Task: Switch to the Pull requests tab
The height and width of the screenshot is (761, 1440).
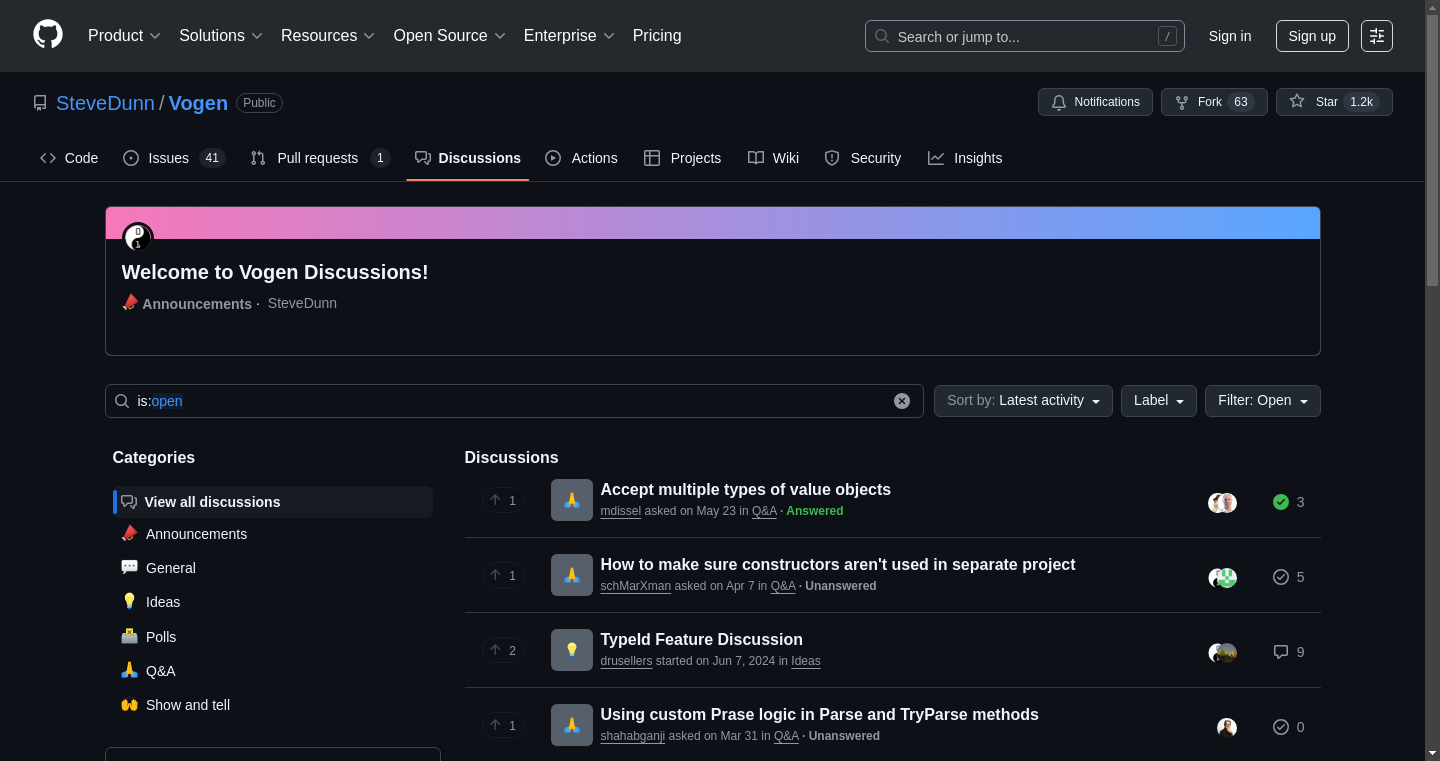Action: point(320,158)
